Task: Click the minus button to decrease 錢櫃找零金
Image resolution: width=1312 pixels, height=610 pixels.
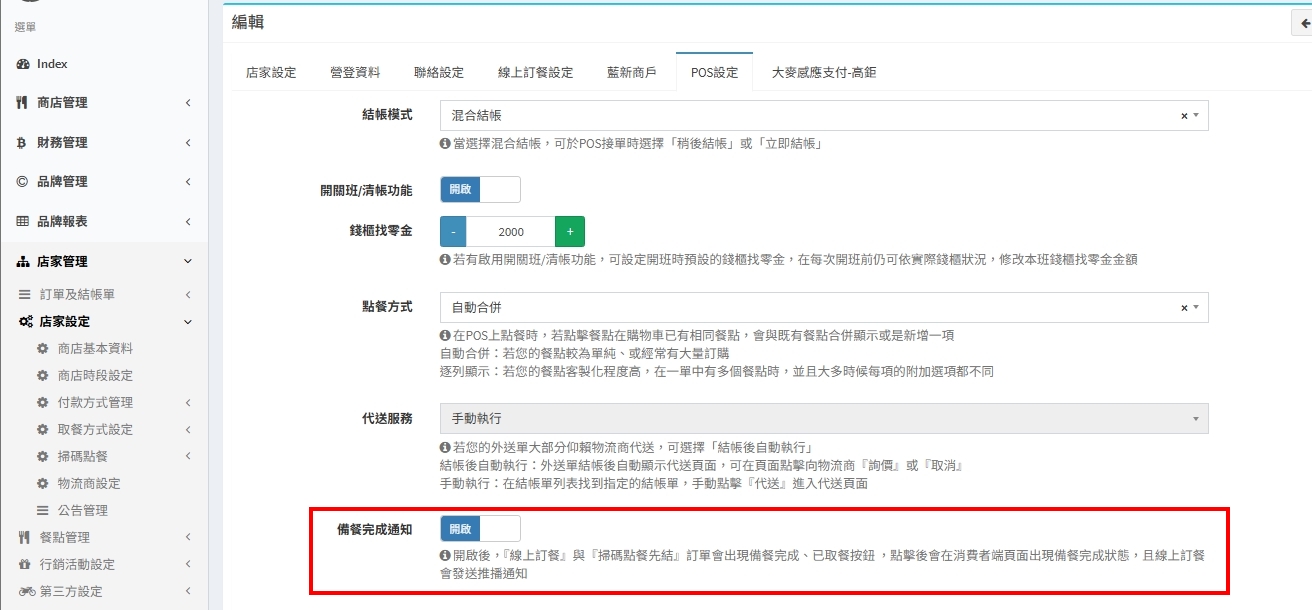Action: (453, 232)
